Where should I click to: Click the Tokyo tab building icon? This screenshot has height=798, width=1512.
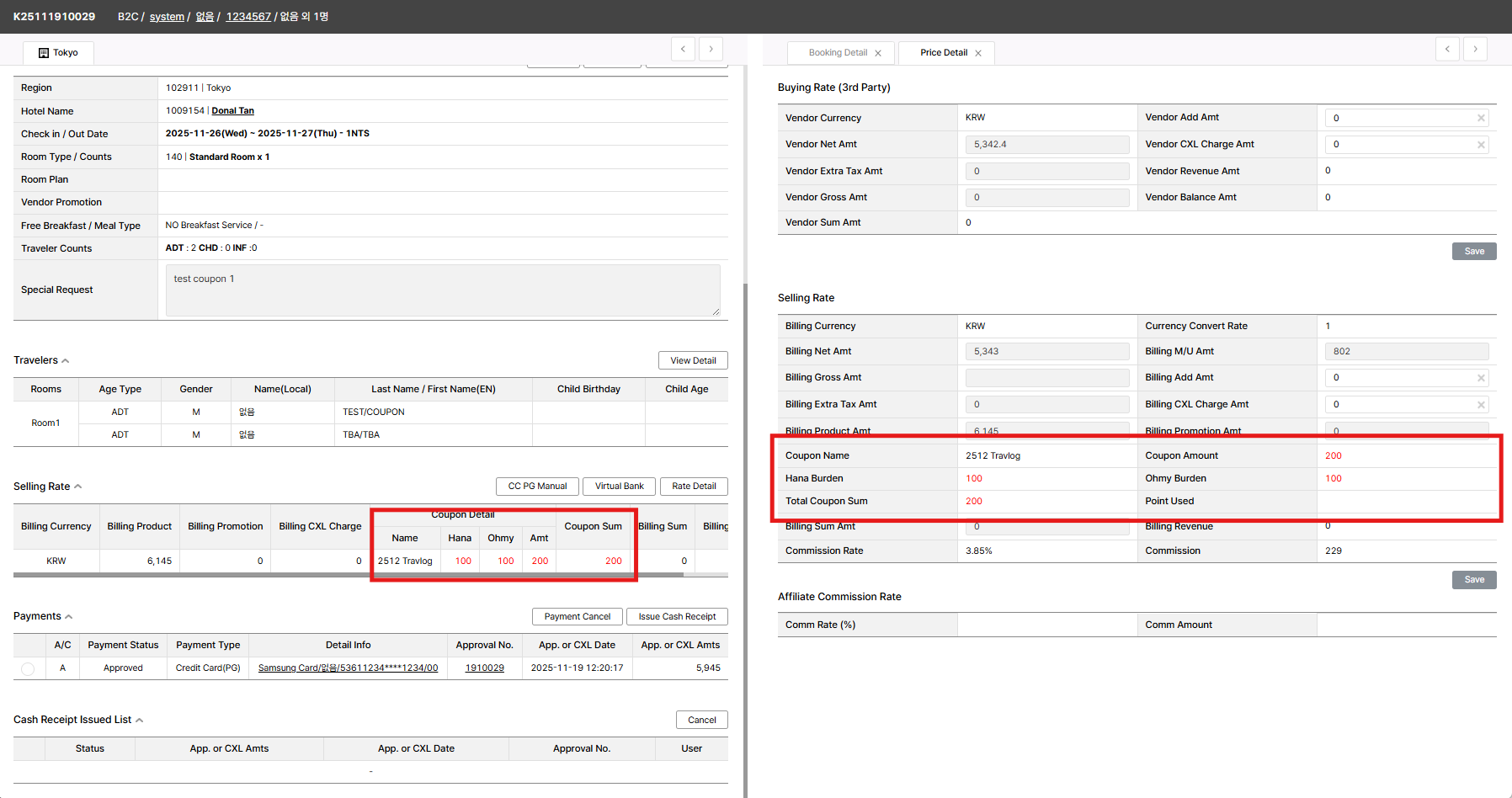click(x=44, y=53)
